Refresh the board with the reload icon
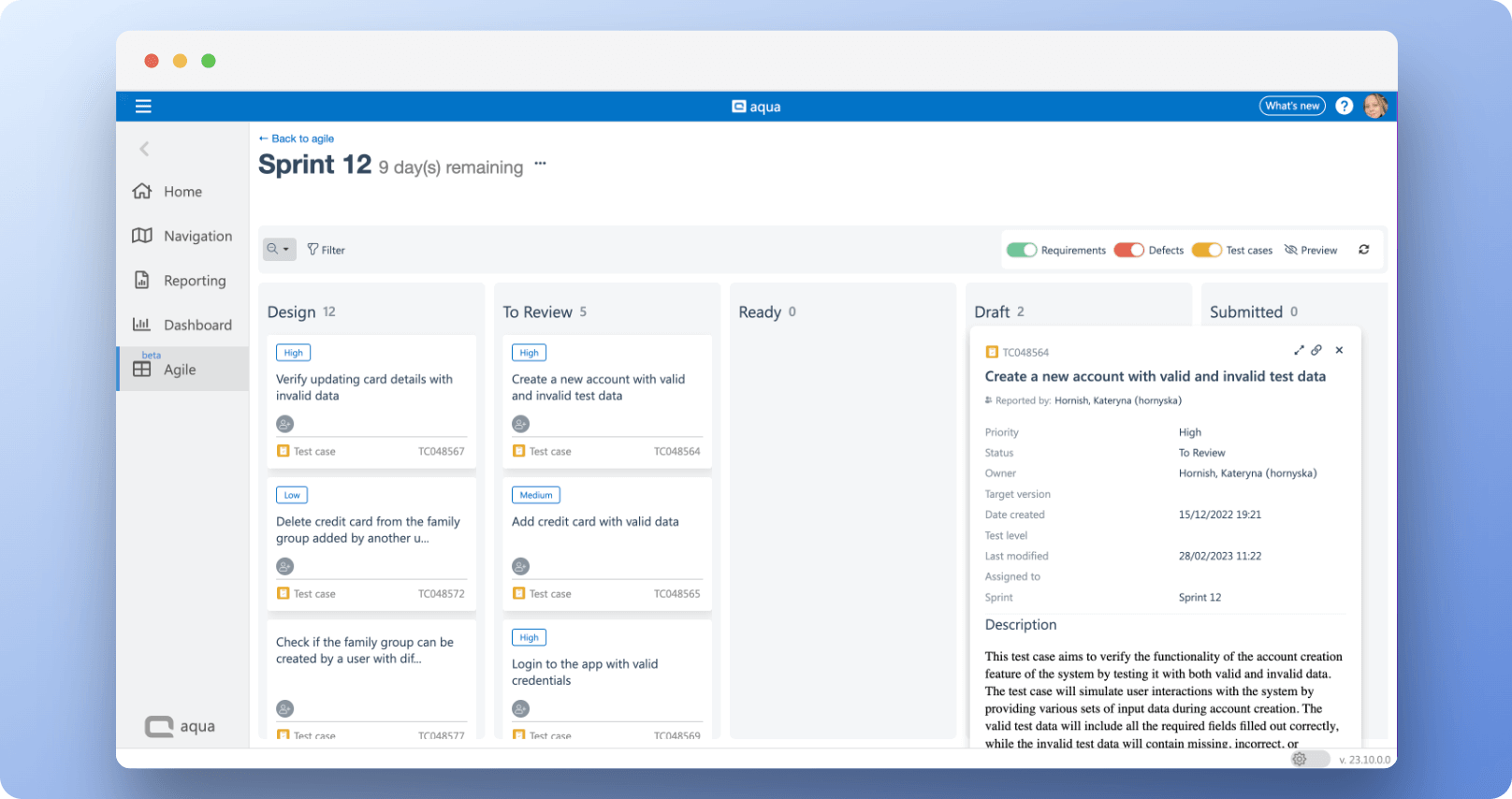Screen dimensions: 1512x799 pyautogui.click(x=1364, y=250)
